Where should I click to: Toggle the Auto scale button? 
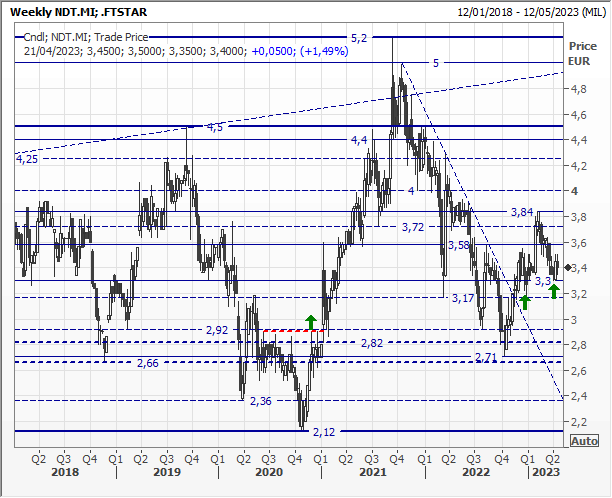(584, 441)
